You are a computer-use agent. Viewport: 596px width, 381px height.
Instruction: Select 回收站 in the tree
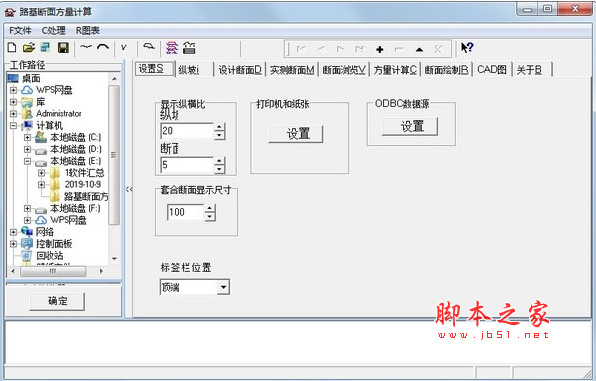(x=50, y=256)
